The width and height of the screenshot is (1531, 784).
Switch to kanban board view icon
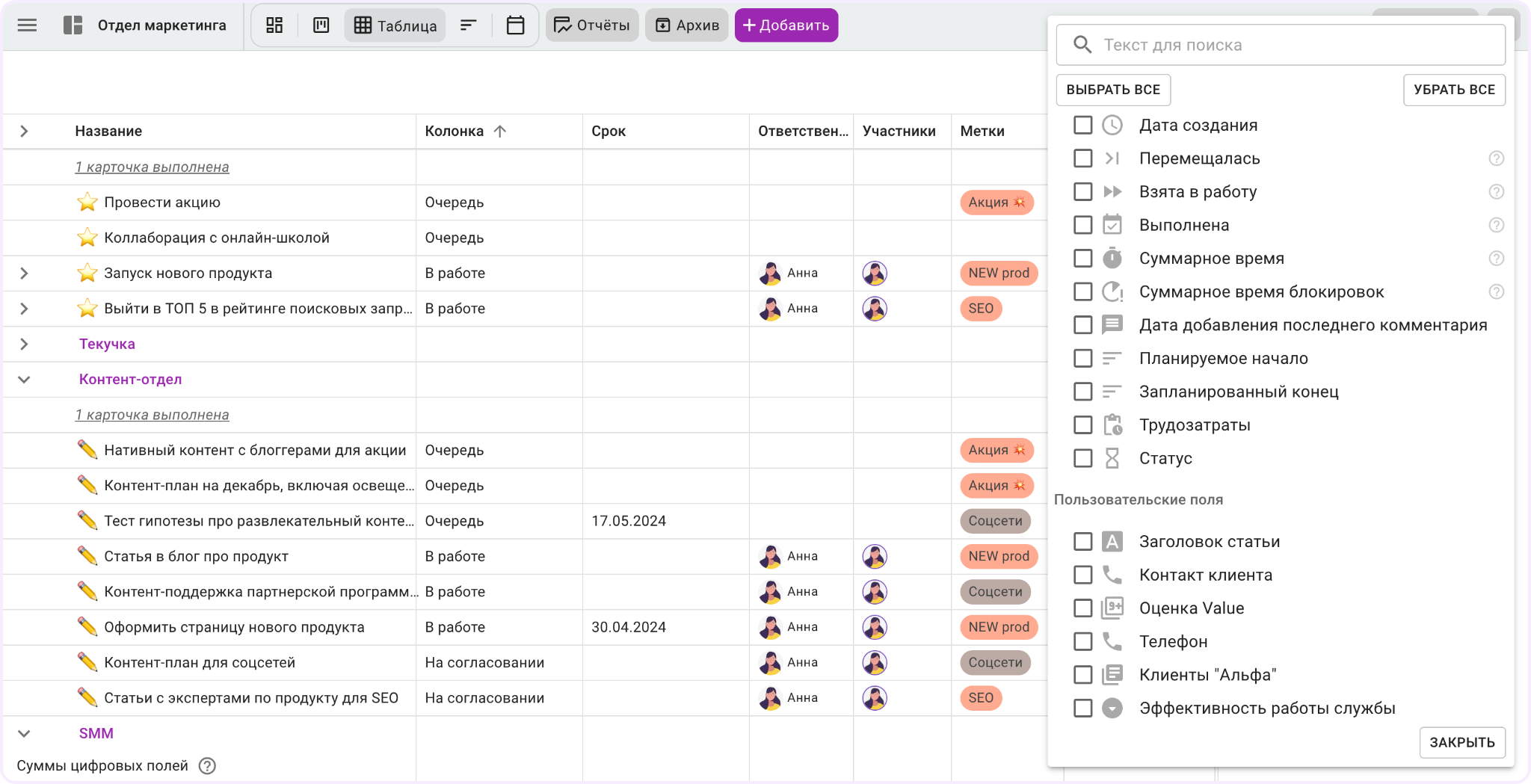(x=321, y=25)
